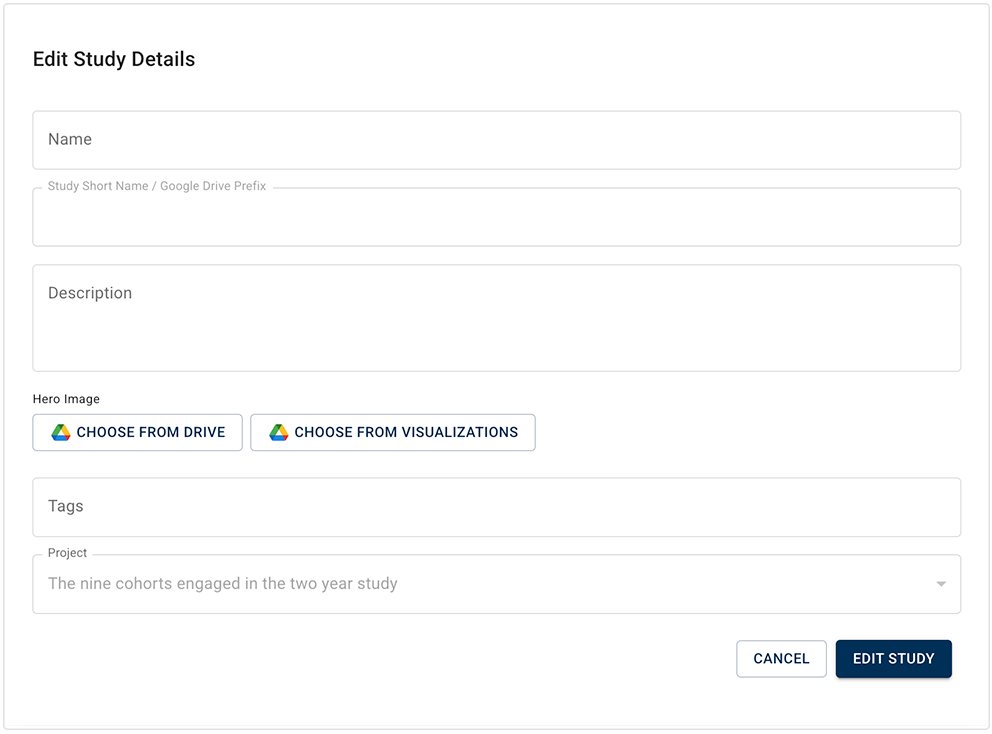Click the Project field label
The width and height of the screenshot is (992, 734).
pos(67,553)
